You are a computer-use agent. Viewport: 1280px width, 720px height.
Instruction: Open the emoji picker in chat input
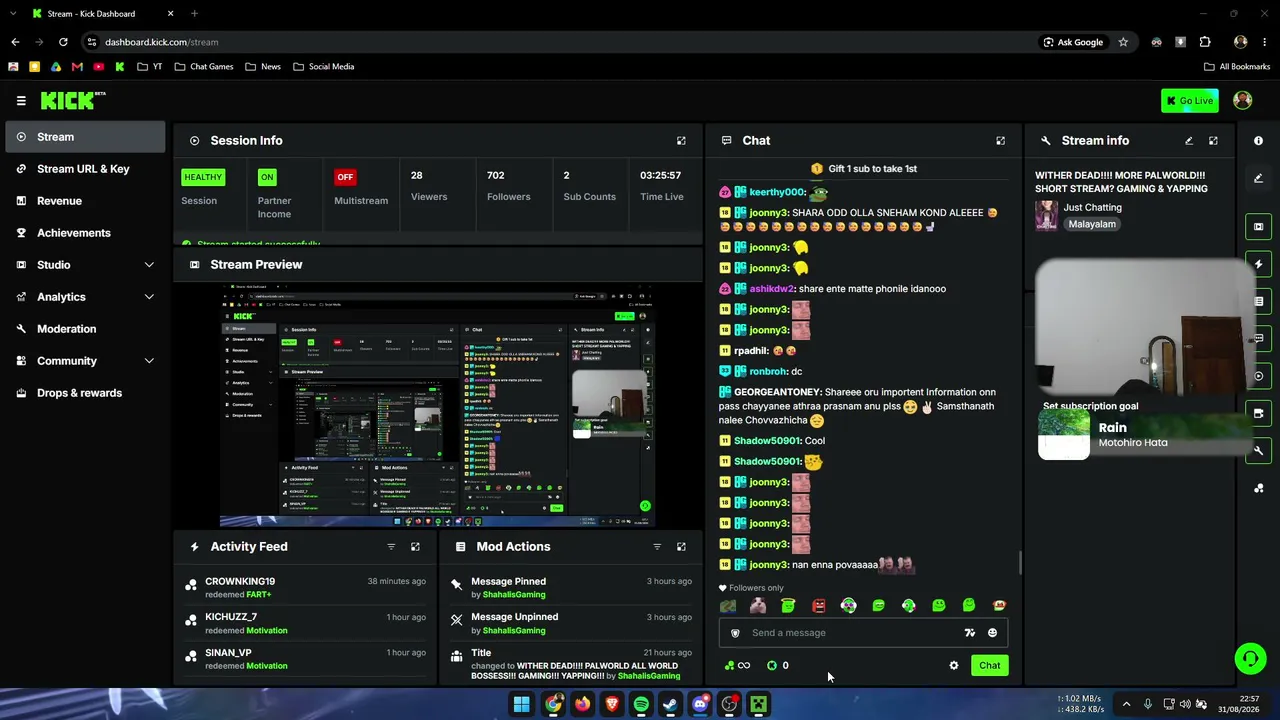pos(992,633)
